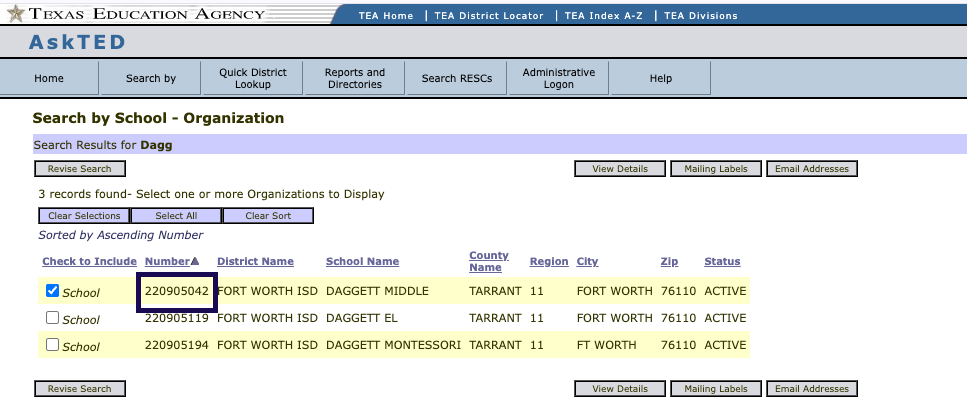Sort results by Region column
This screenshot has width=967, height=417.
549,262
